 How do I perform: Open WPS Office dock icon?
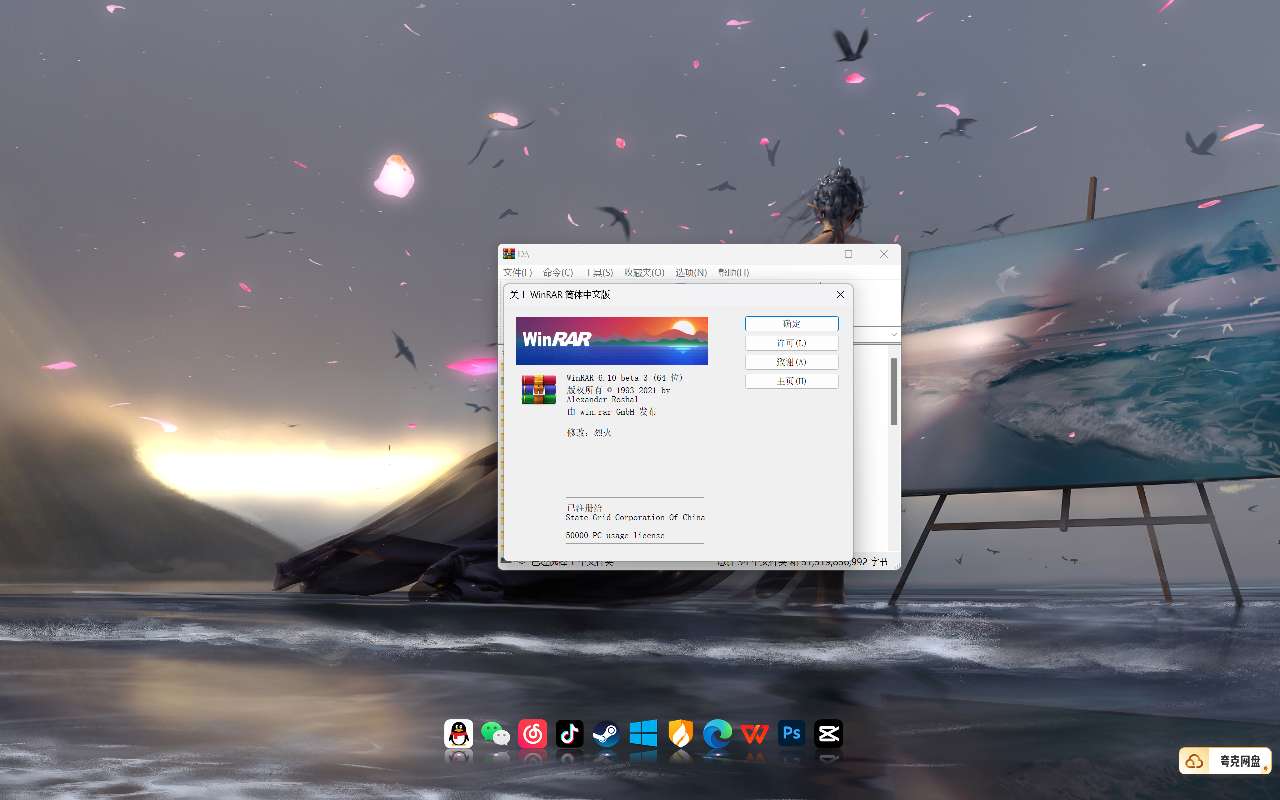coord(754,734)
